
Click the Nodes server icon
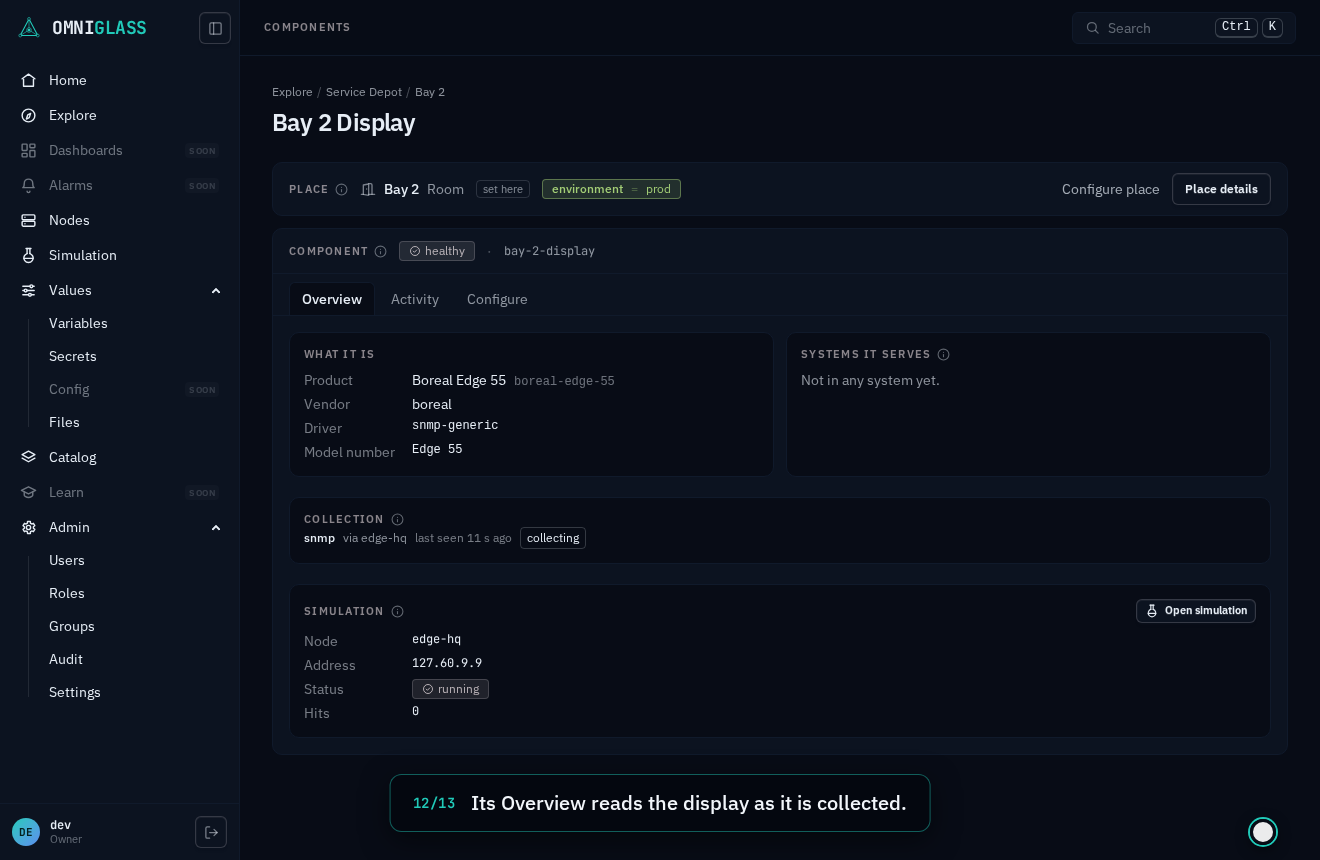click(x=29, y=220)
